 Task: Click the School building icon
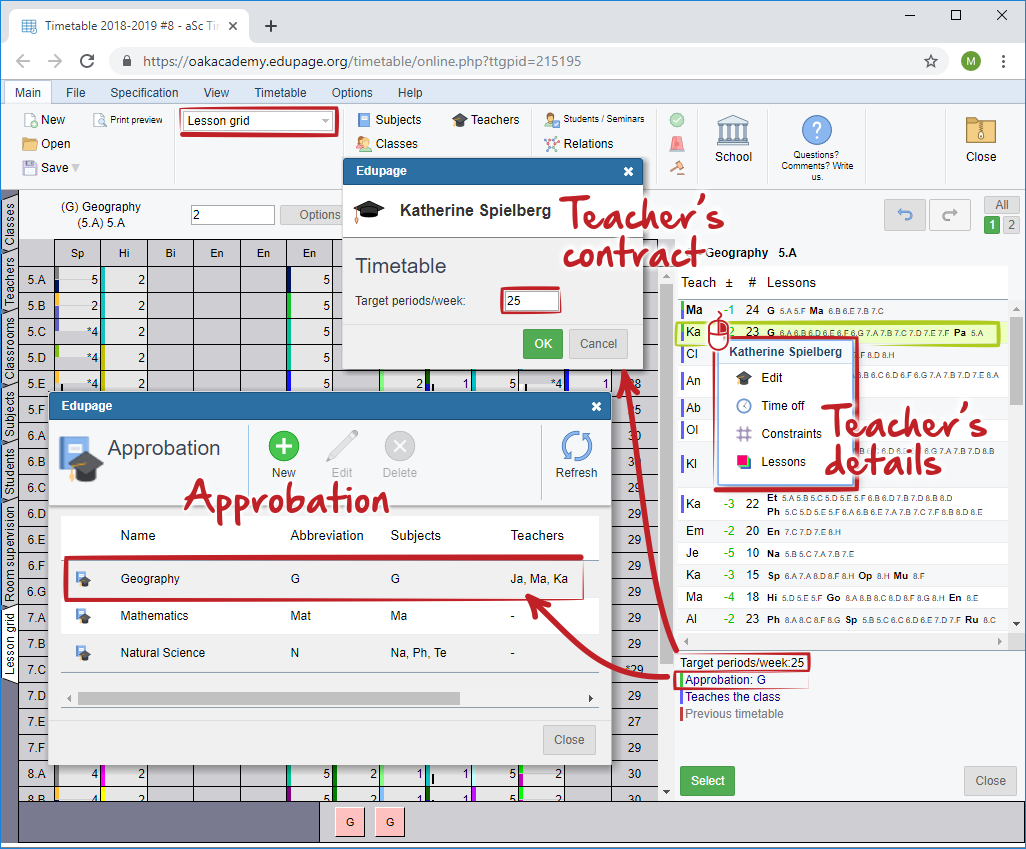click(733, 131)
